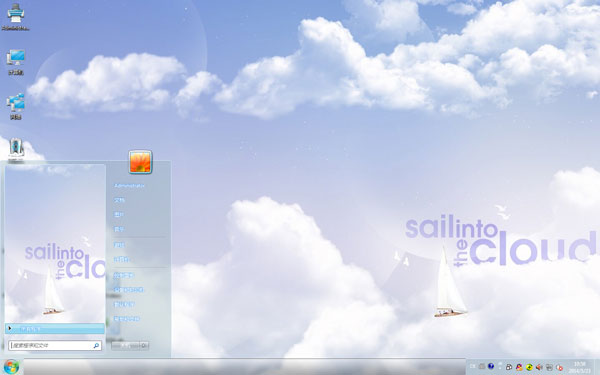The image size is (600, 375).
Task: Select the Computer monitor desktop icon
Action: click(x=16, y=58)
